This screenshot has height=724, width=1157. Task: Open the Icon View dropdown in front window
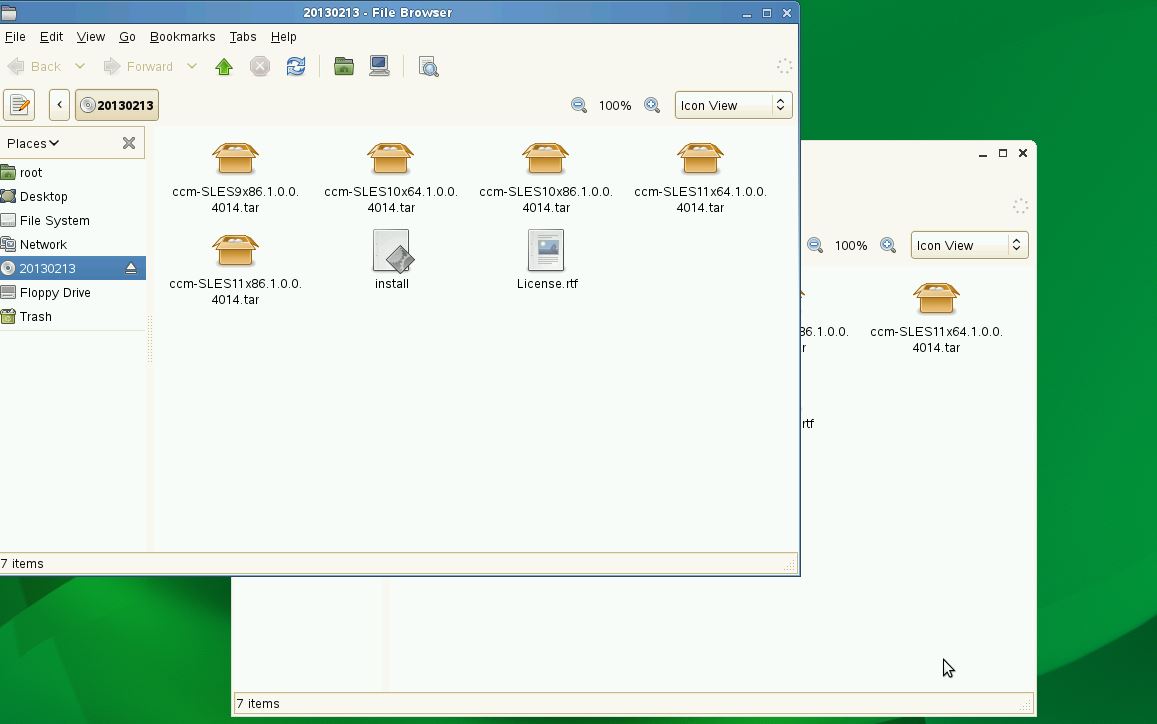(733, 105)
